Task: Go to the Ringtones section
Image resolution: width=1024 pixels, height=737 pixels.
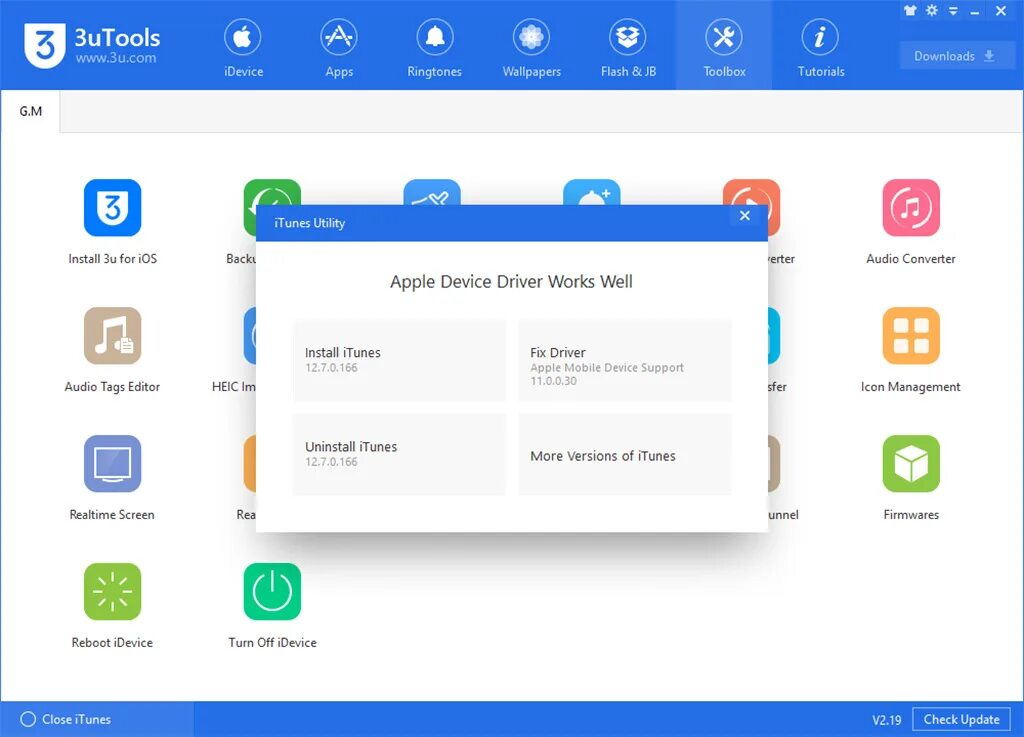Action: tap(434, 48)
